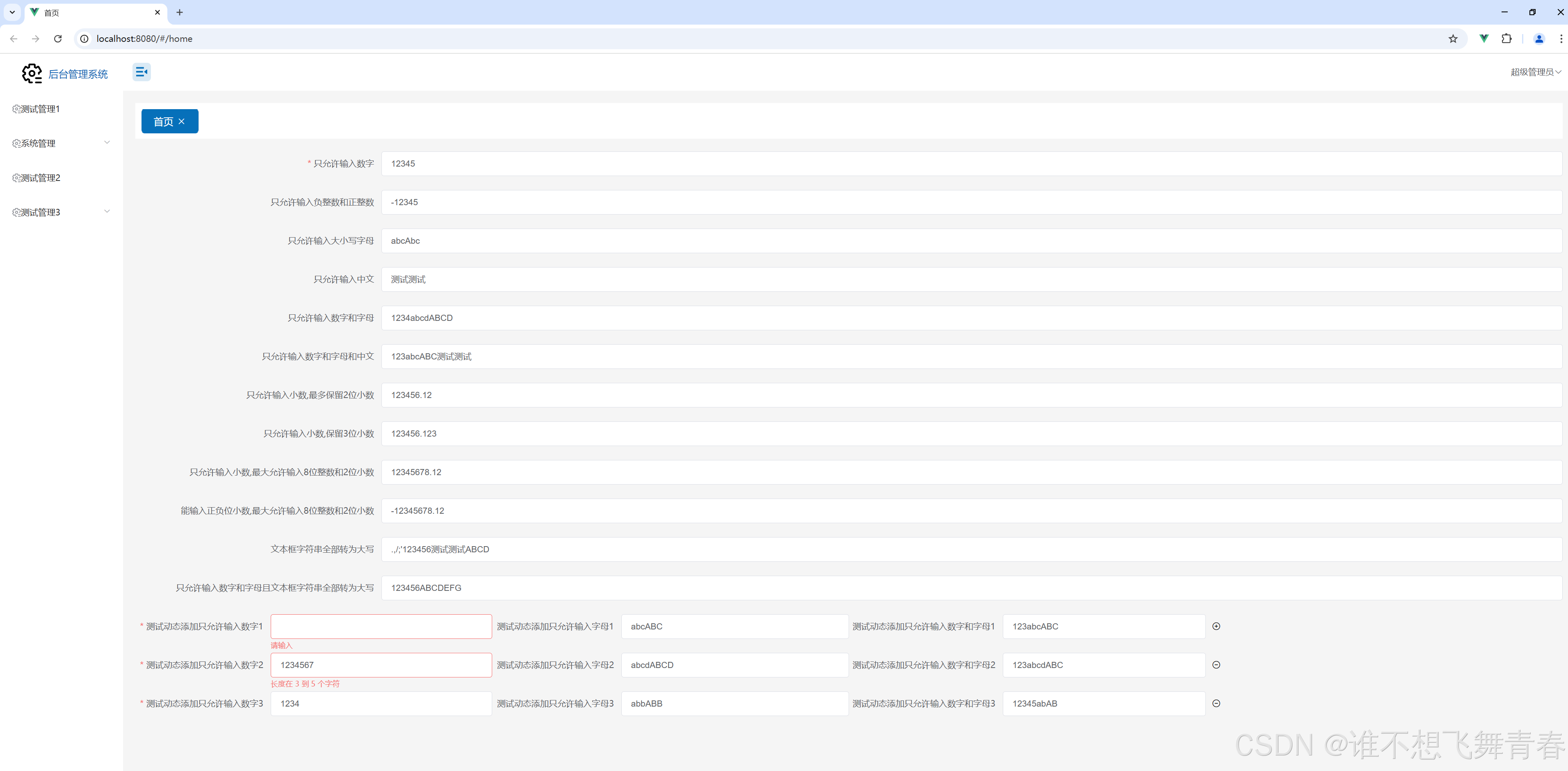Reload the page

coord(58,39)
